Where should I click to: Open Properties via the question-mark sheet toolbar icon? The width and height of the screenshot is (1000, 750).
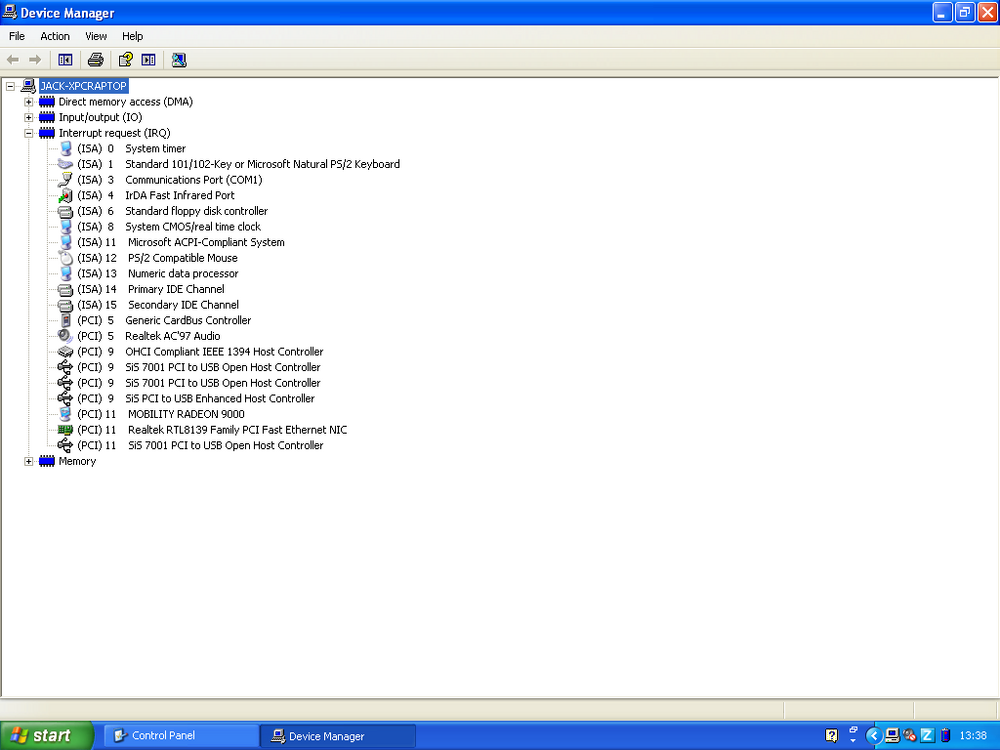point(126,60)
